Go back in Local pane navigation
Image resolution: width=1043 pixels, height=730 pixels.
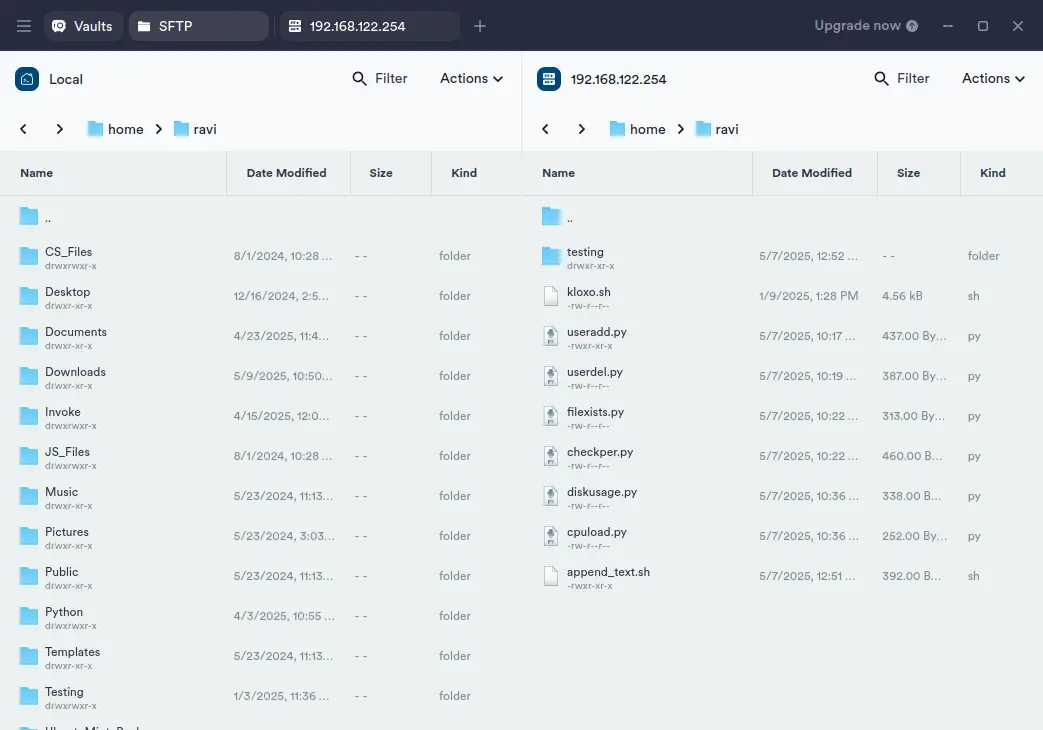(x=24, y=129)
